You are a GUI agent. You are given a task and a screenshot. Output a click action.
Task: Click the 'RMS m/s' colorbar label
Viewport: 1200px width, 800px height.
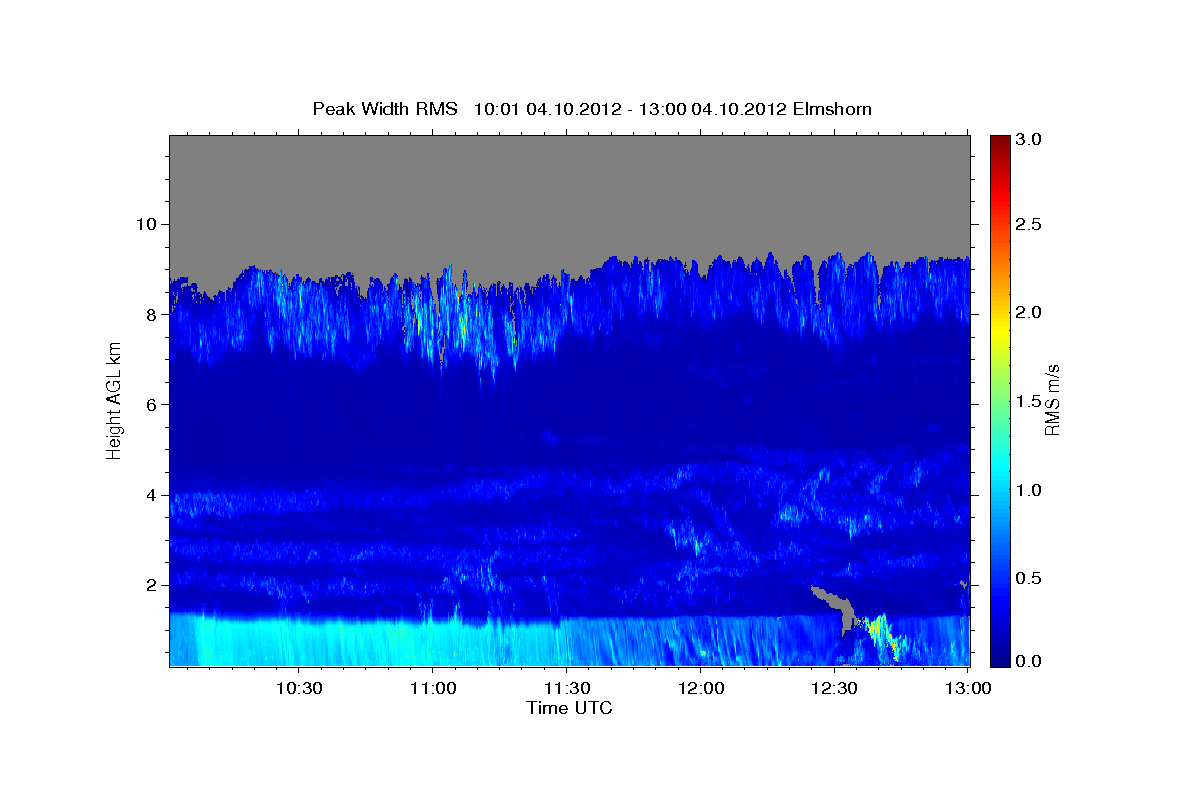[1052, 401]
